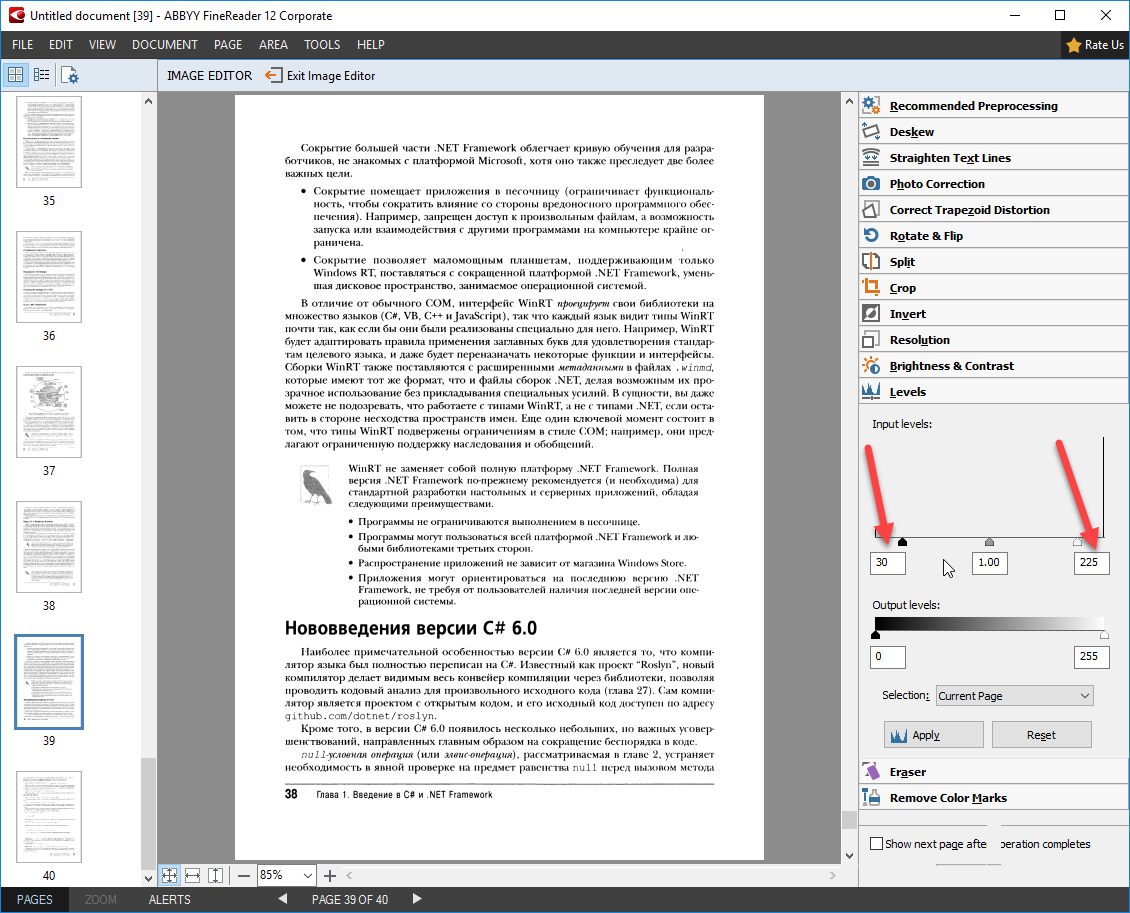Image resolution: width=1130 pixels, height=913 pixels.
Task: Click the output white level field 255
Action: (1091, 656)
